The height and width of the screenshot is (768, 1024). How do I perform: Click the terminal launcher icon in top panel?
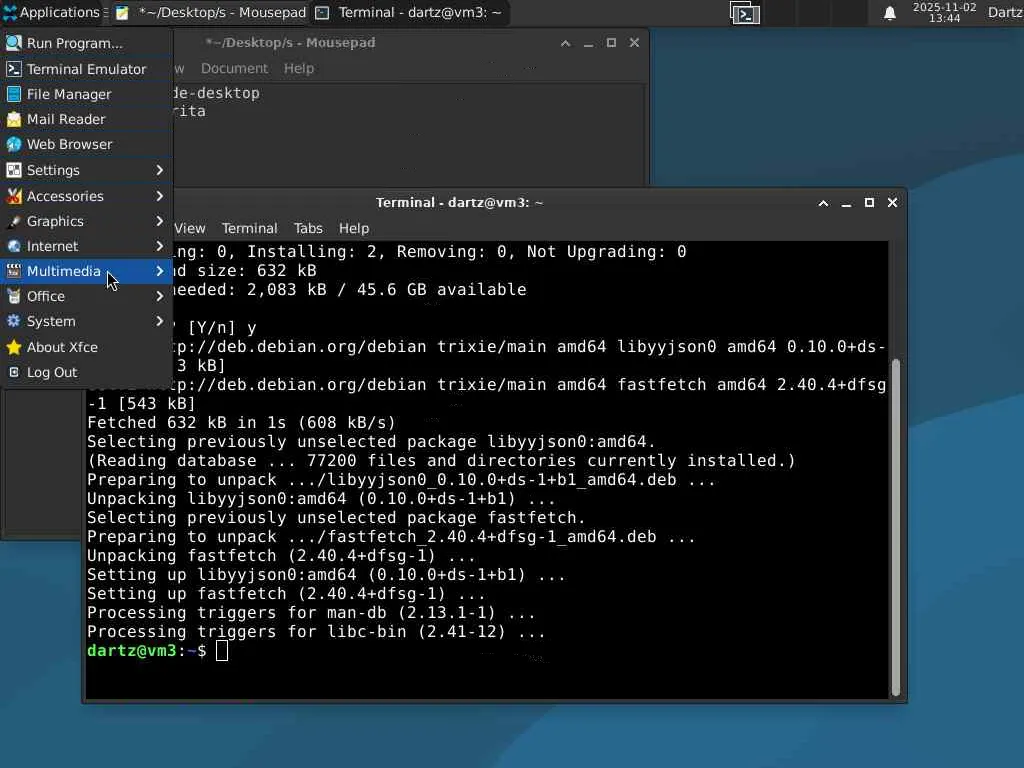click(744, 13)
